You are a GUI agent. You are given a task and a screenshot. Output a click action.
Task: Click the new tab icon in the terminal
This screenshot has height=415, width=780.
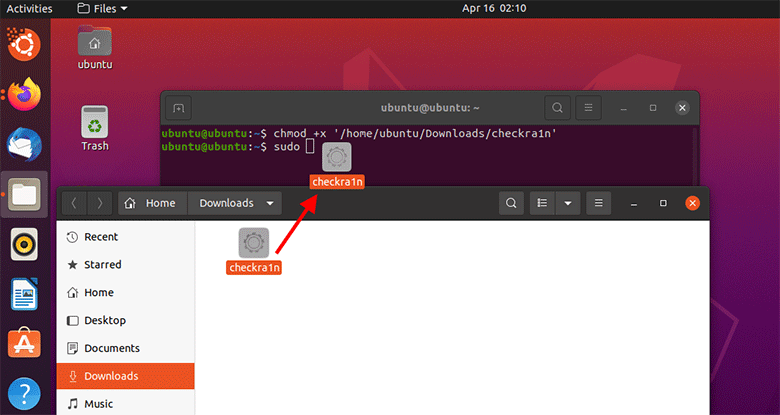point(178,107)
